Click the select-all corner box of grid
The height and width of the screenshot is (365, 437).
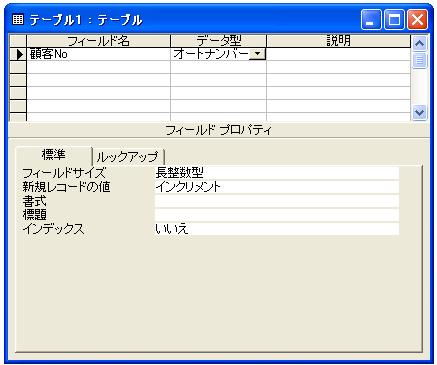[x=18, y=41]
